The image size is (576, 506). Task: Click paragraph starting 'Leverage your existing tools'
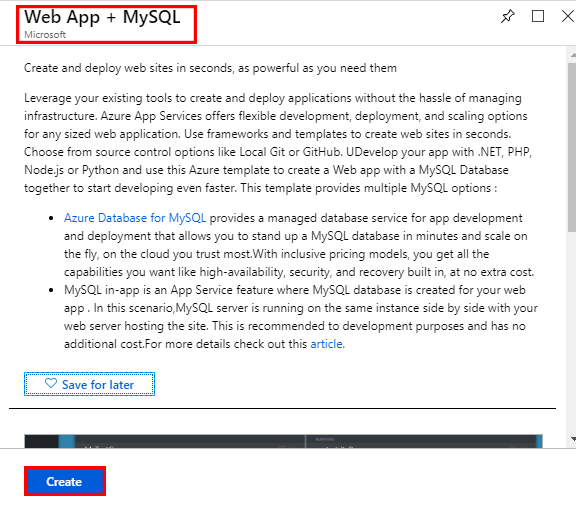278,143
